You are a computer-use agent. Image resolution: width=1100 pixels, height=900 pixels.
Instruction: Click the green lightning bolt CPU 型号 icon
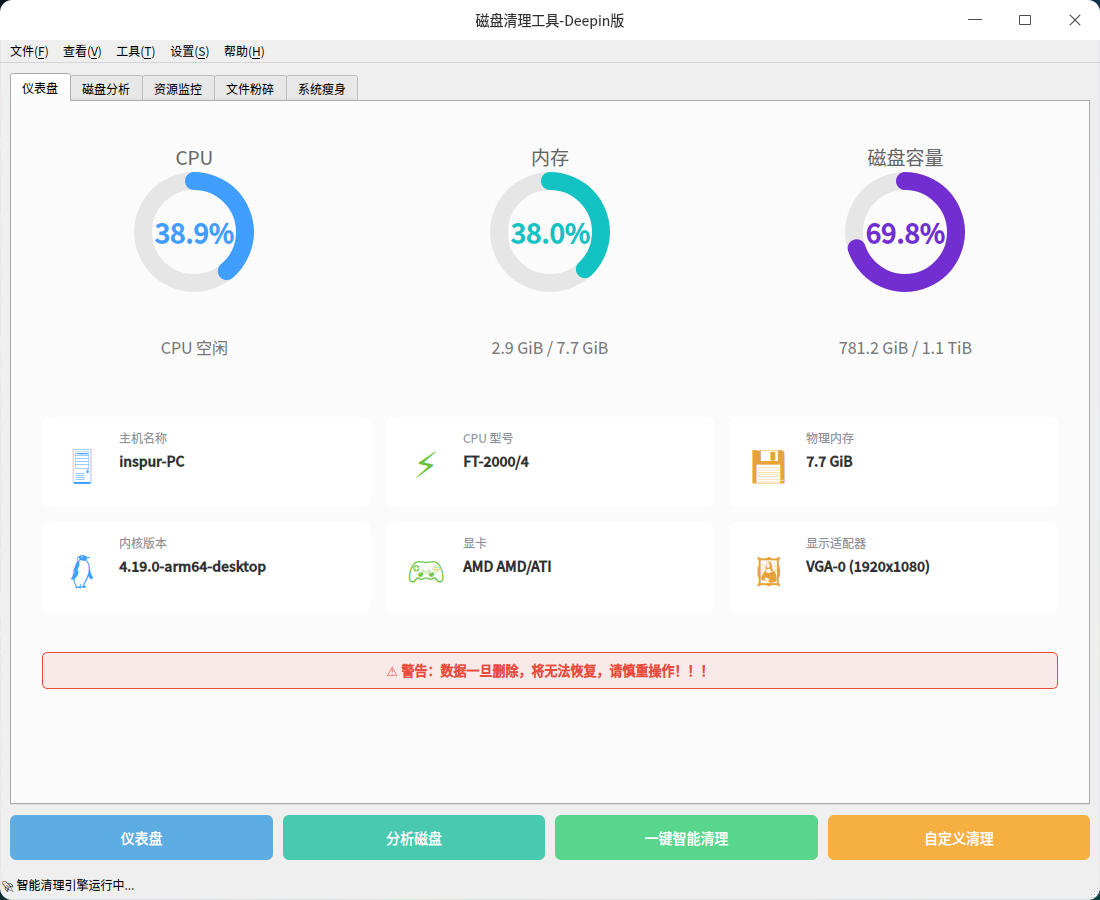(426, 465)
